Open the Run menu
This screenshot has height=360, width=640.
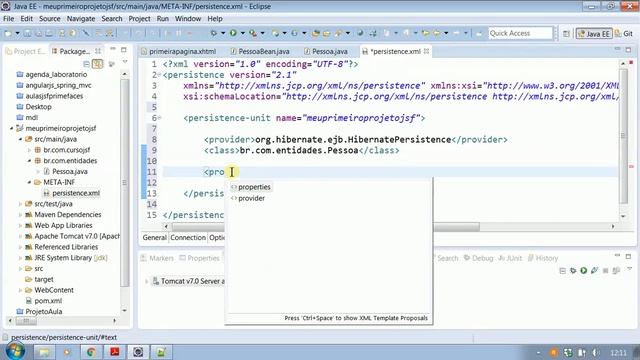(x=162, y=19)
